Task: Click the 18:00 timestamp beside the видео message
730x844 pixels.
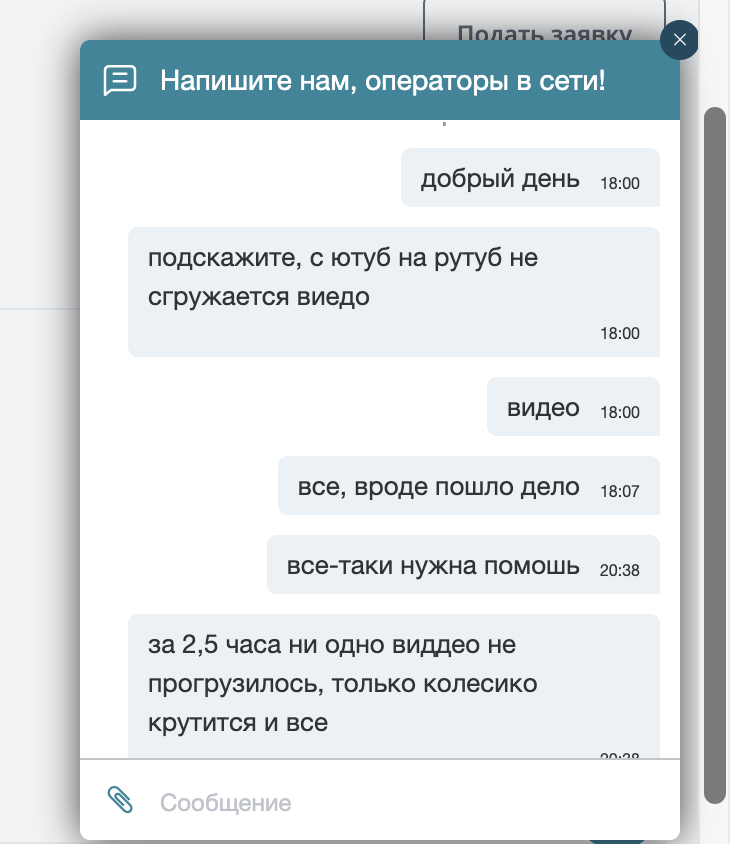Action: point(619,412)
